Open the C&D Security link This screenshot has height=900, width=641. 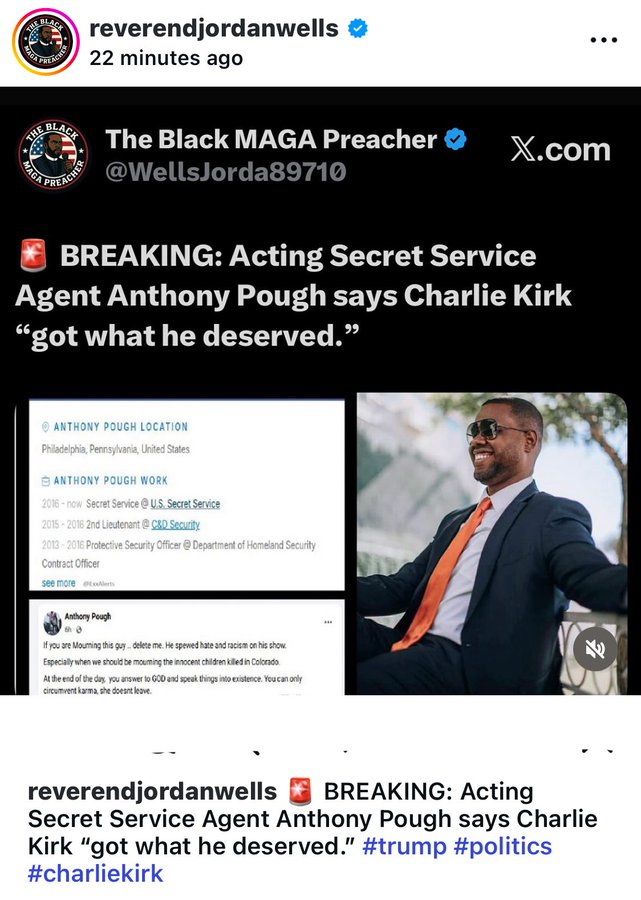pos(176,524)
